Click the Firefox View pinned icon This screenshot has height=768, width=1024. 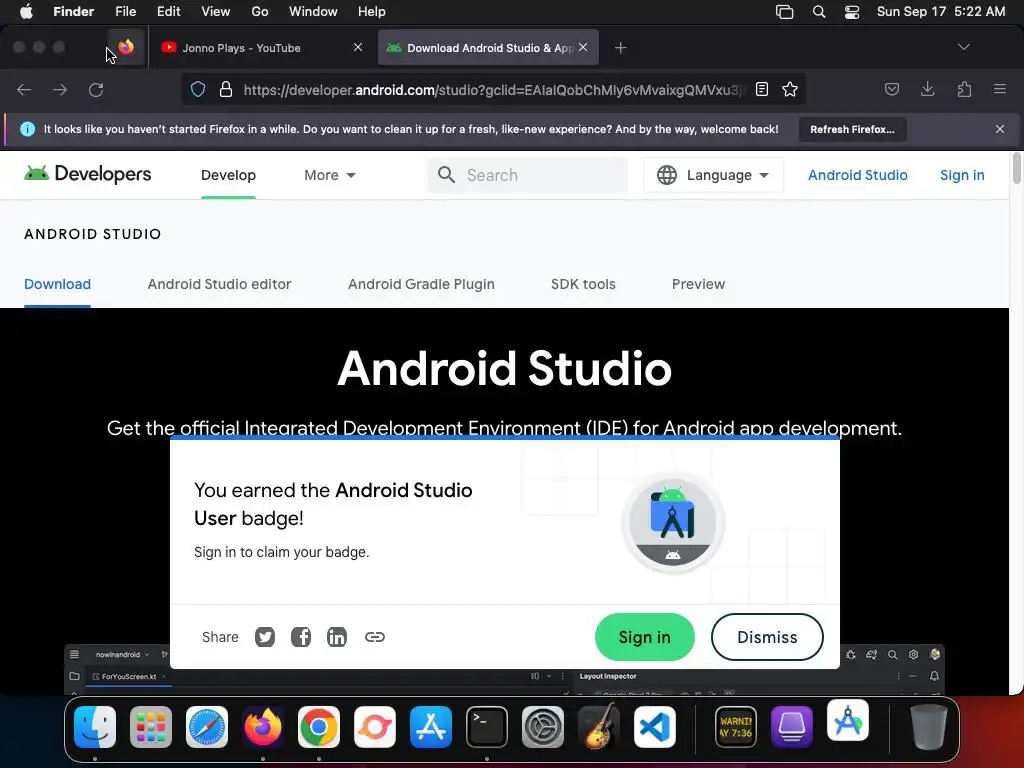tap(126, 47)
